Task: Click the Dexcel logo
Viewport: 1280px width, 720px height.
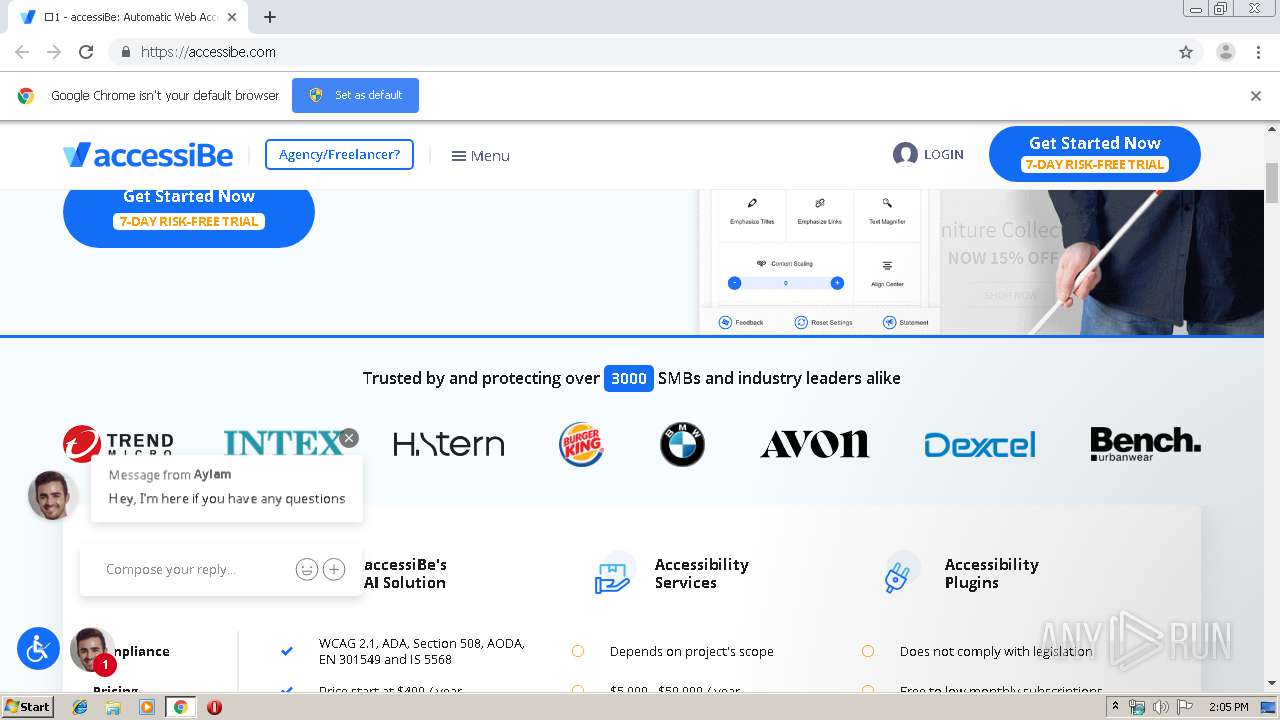Action: tap(979, 444)
